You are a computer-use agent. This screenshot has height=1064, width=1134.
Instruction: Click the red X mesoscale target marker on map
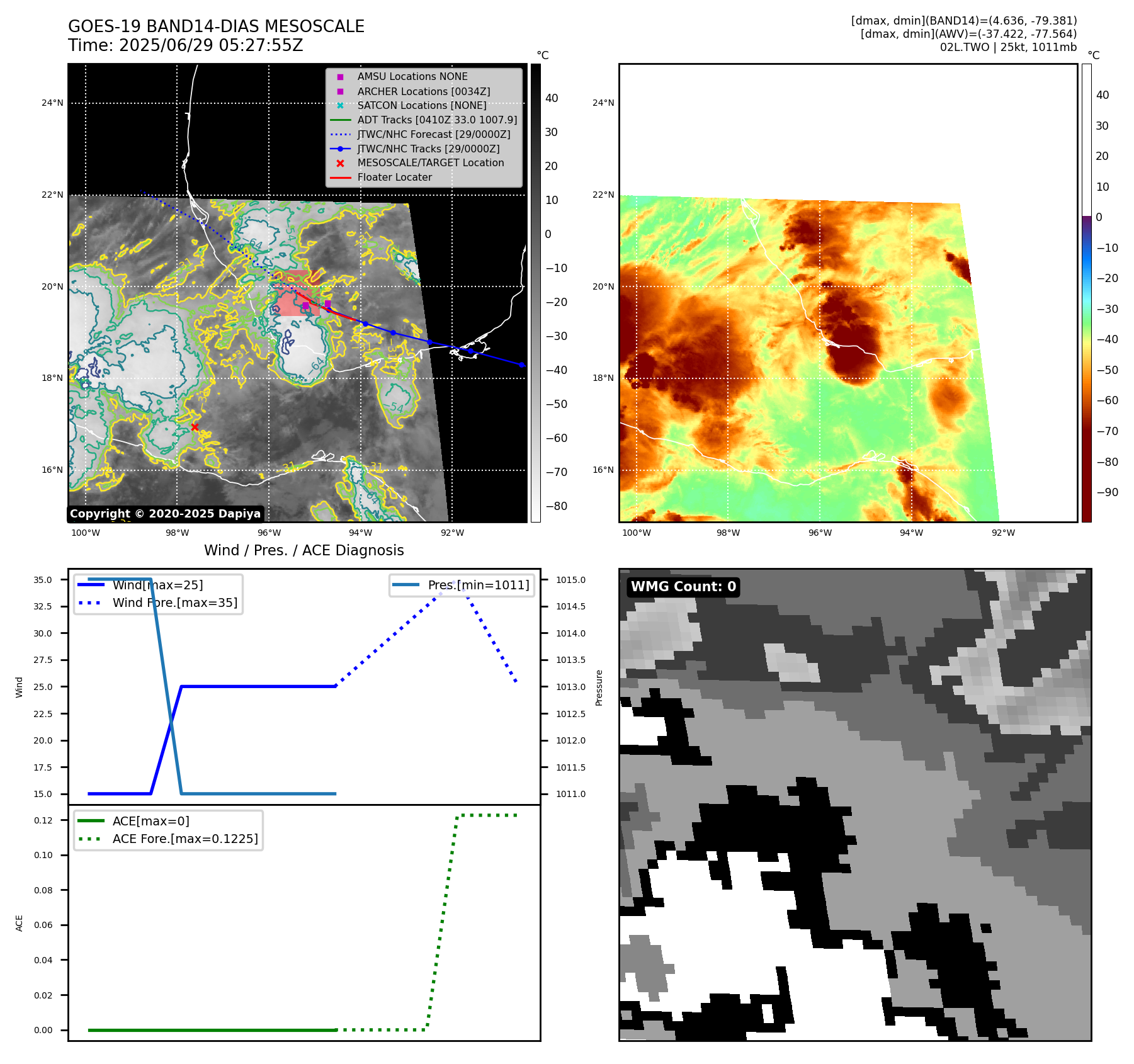[195, 427]
